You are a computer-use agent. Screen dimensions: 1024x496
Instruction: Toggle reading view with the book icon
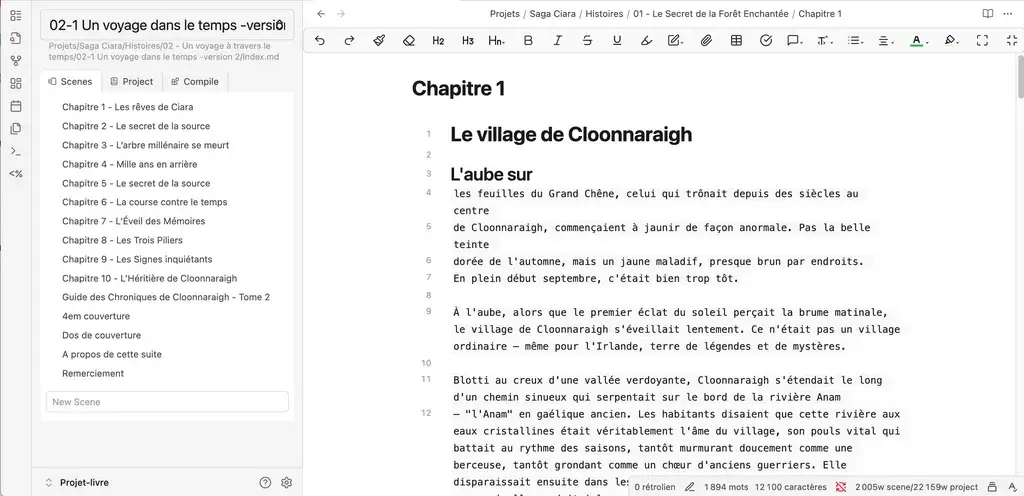click(x=988, y=14)
